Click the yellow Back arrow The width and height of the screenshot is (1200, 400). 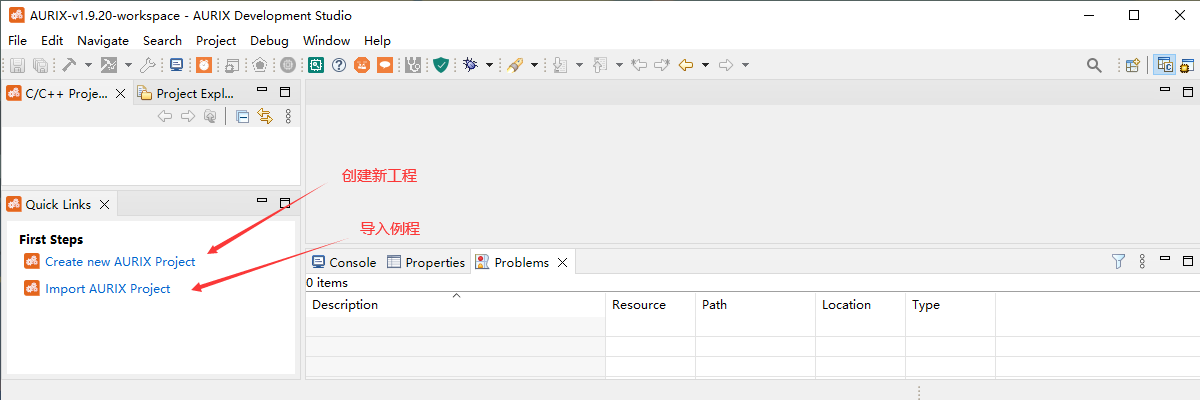tap(686, 65)
